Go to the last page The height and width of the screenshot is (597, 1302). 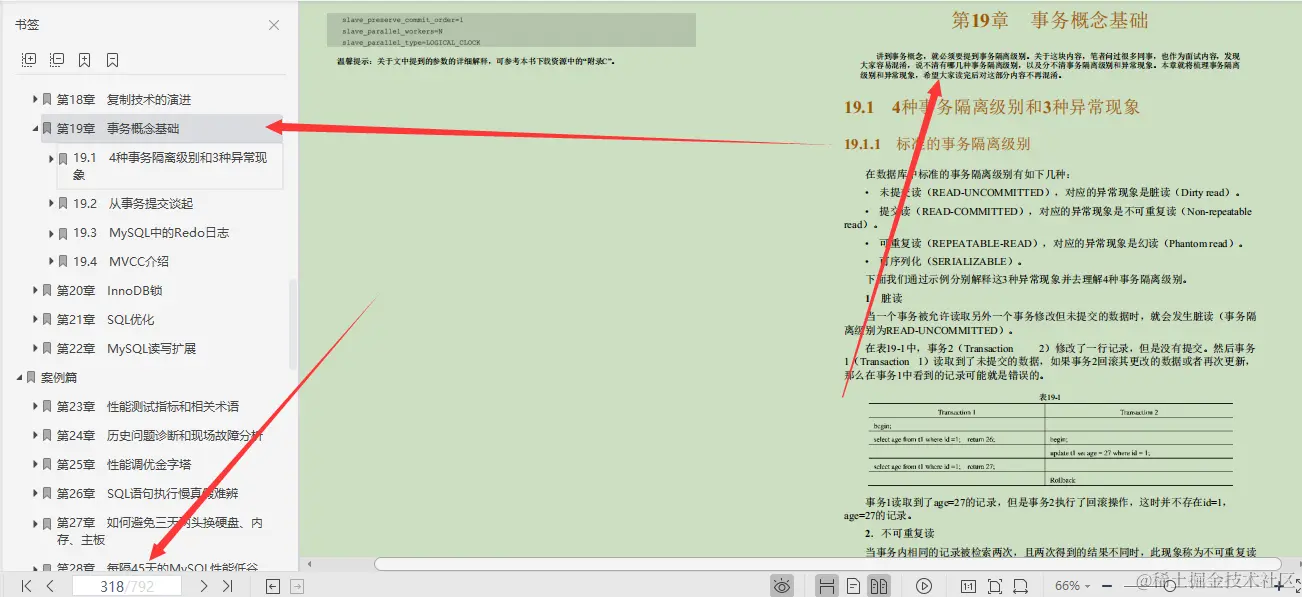227,586
